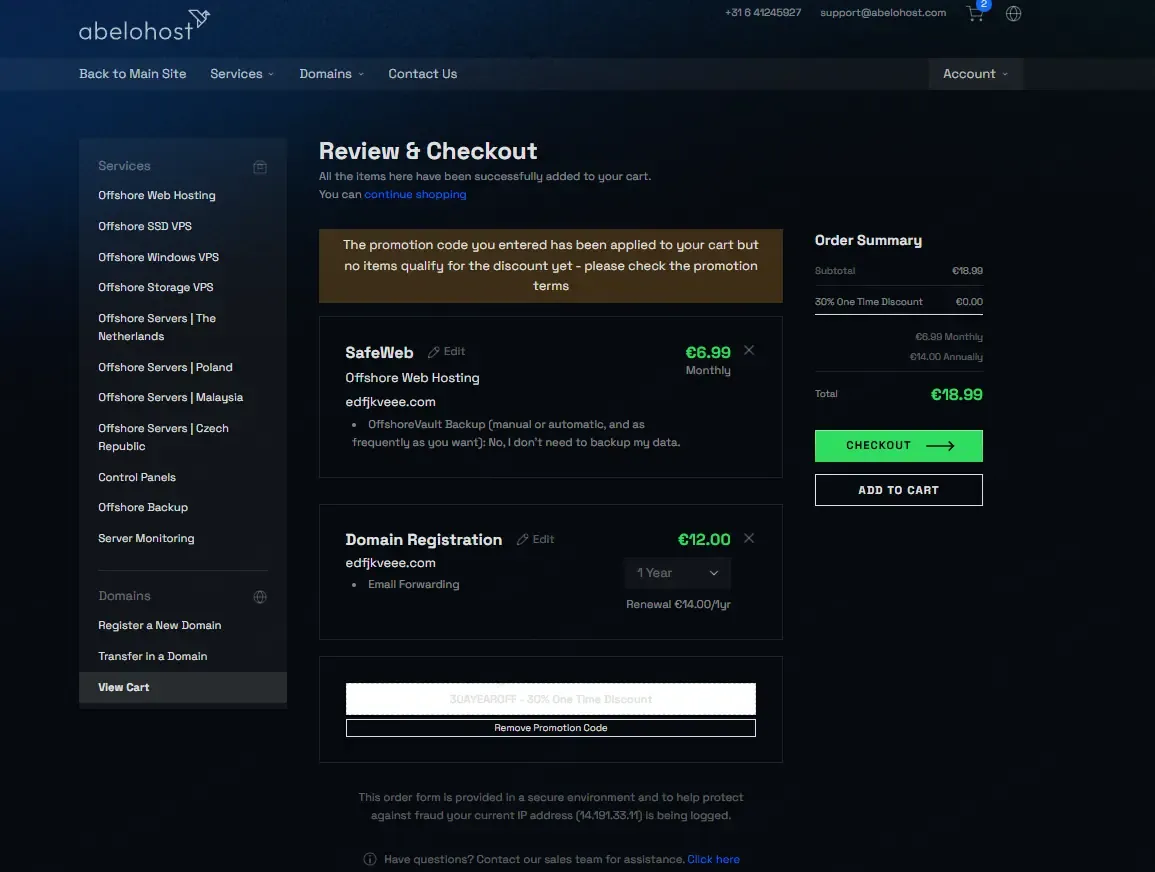Click the Services panel bag icon
Image resolution: width=1155 pixels, height=872 pixels.
point(260,167)
